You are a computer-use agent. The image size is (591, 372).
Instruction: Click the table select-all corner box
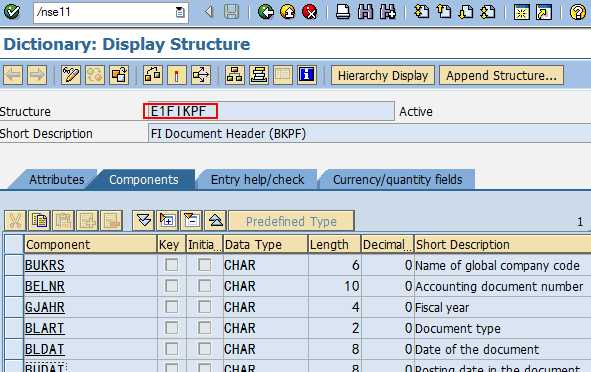[14, 244]
